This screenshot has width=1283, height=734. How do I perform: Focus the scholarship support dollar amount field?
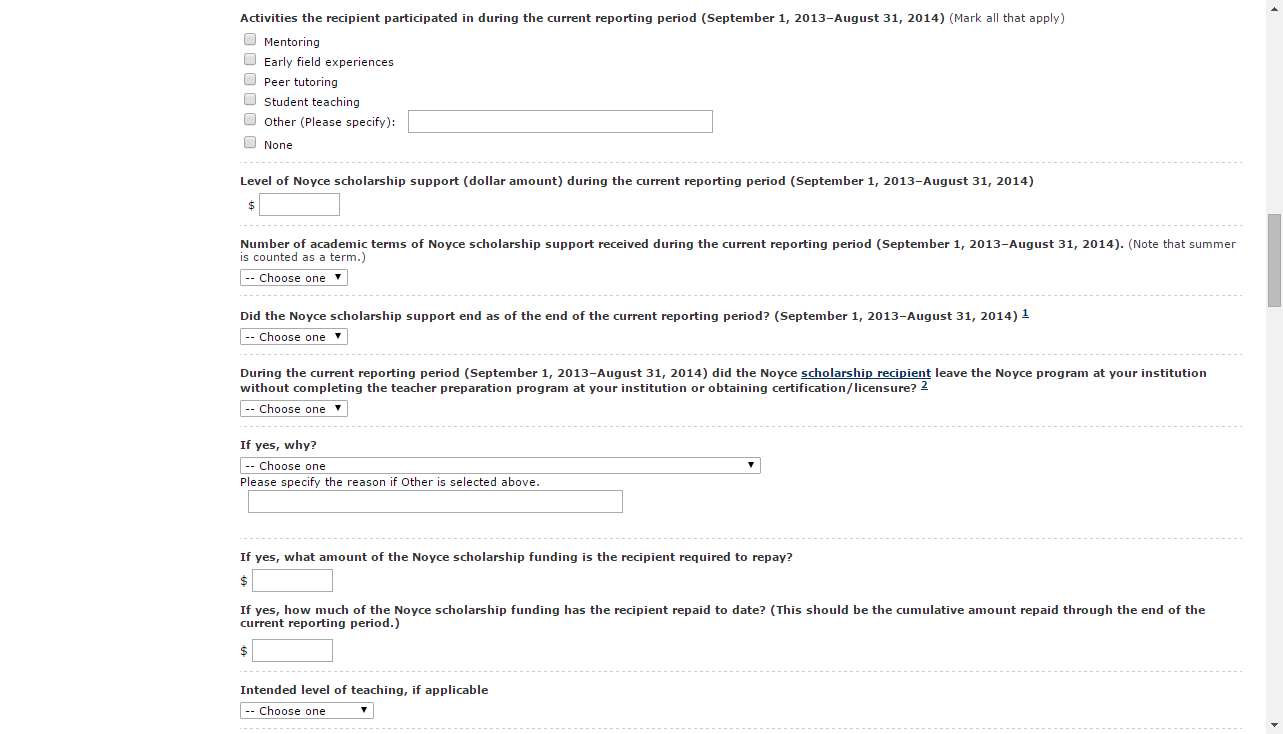click(x=299, y=205)
